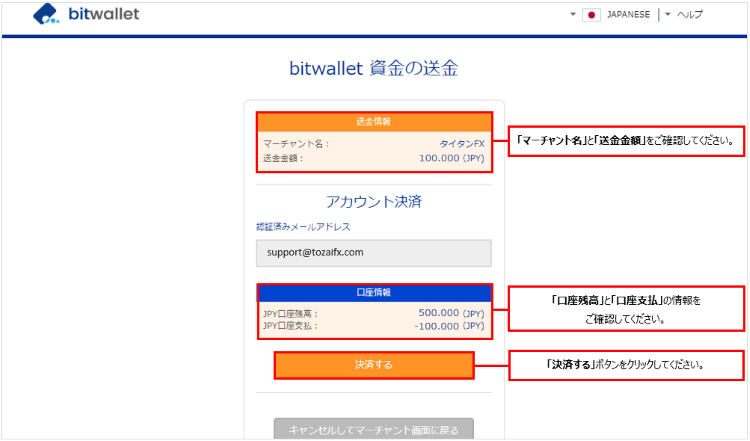Screen dimensions: 750x441
Task: Select the 口座情報 header bar
Action: pos(375,293)
